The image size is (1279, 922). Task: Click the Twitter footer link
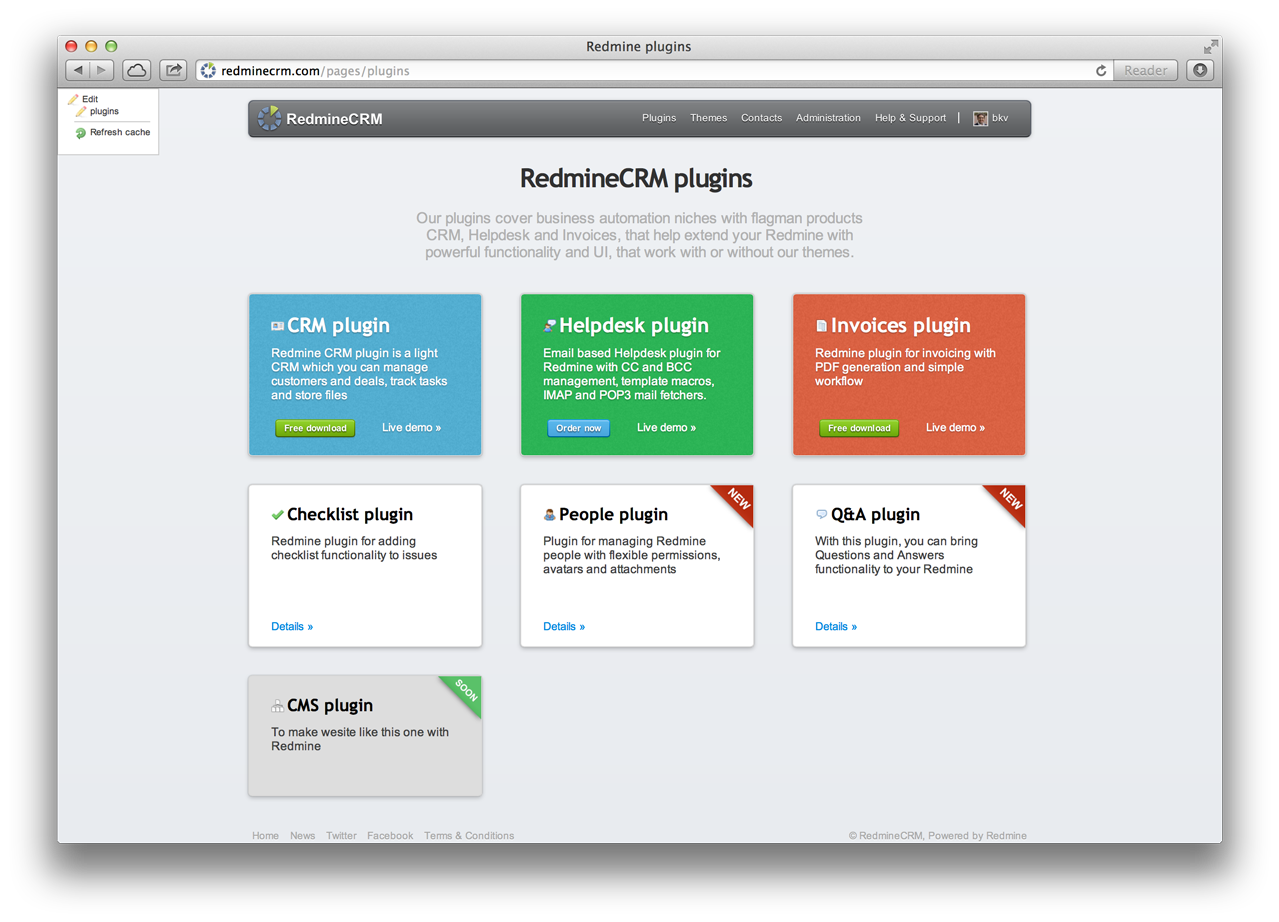point(341,836)
